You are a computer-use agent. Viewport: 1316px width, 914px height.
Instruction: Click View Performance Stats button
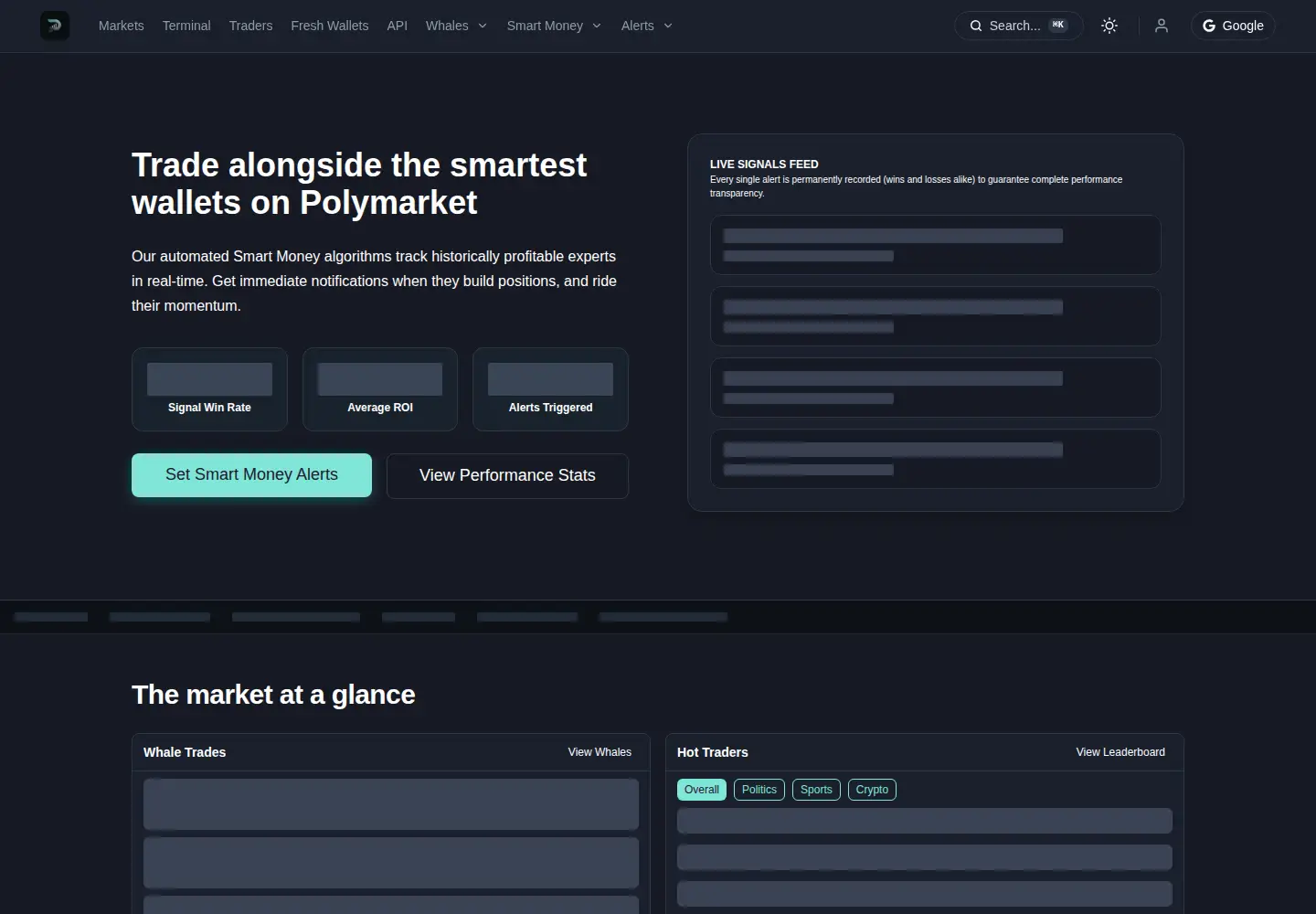(507, 475)
